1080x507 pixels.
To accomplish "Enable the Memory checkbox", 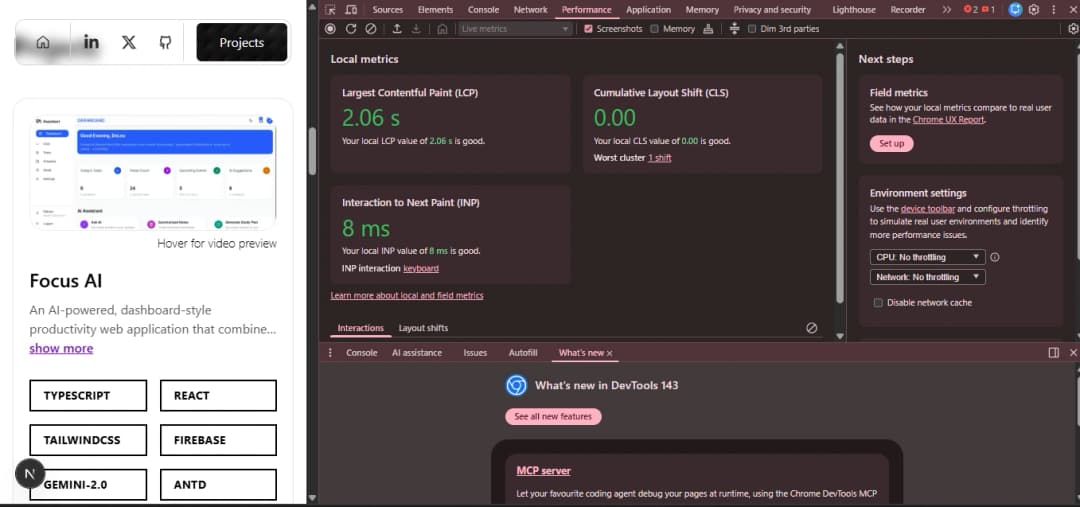I will (x=655, y=29).
